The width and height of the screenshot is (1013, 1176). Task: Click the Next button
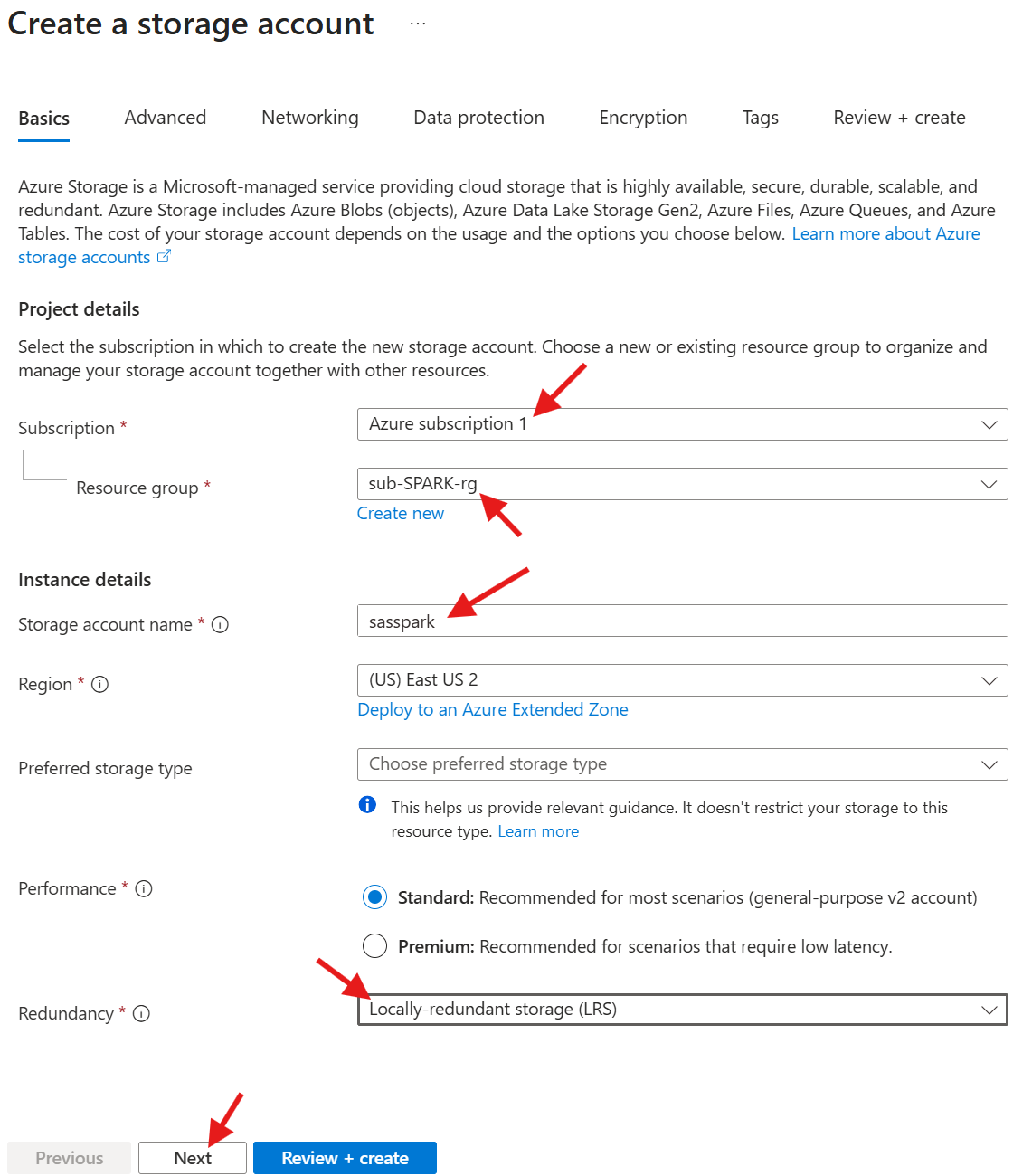click(193, 1158)
